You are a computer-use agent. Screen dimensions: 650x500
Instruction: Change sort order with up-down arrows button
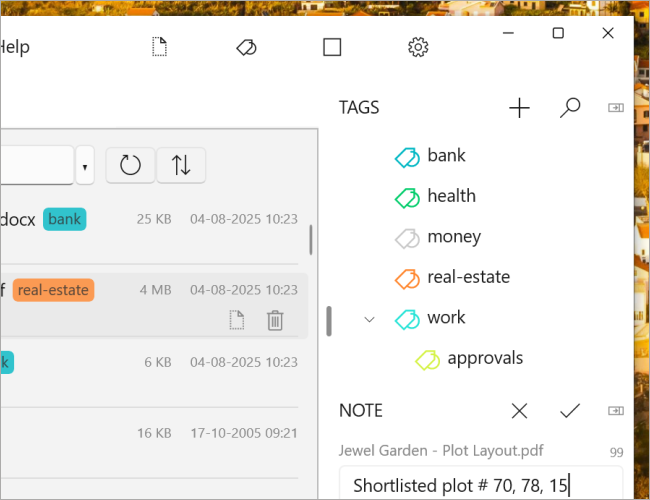pos(181,165)
